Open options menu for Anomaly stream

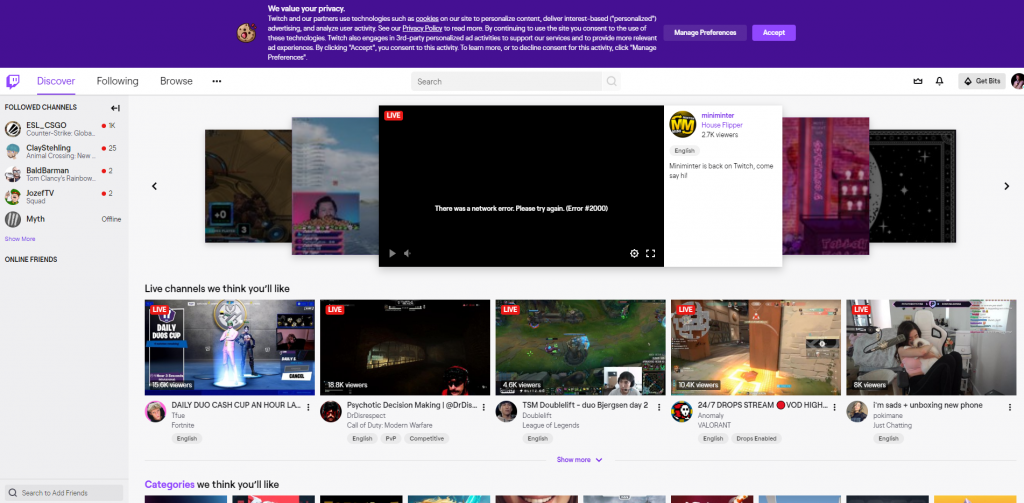835,407
